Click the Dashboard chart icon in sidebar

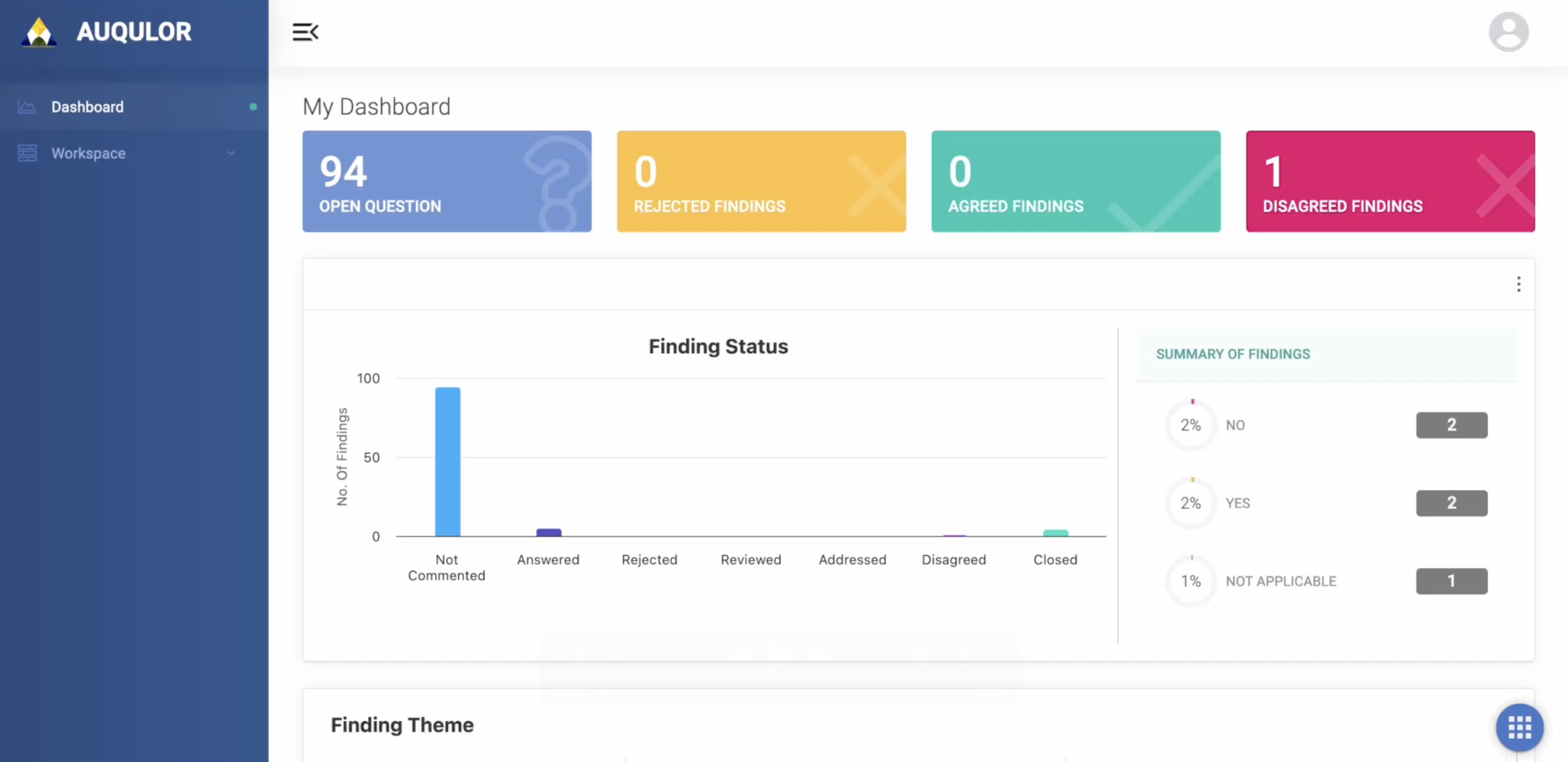click(27, 107)
